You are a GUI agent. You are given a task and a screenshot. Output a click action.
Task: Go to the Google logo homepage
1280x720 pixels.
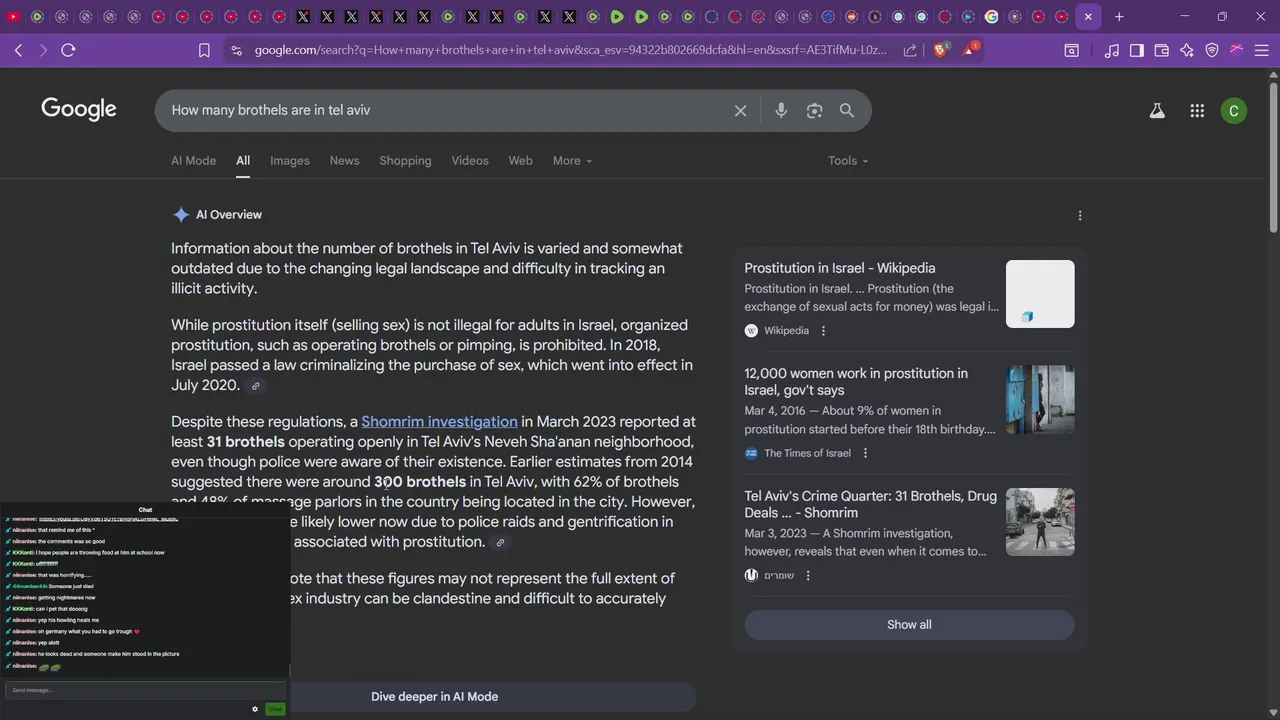point(79,109)
